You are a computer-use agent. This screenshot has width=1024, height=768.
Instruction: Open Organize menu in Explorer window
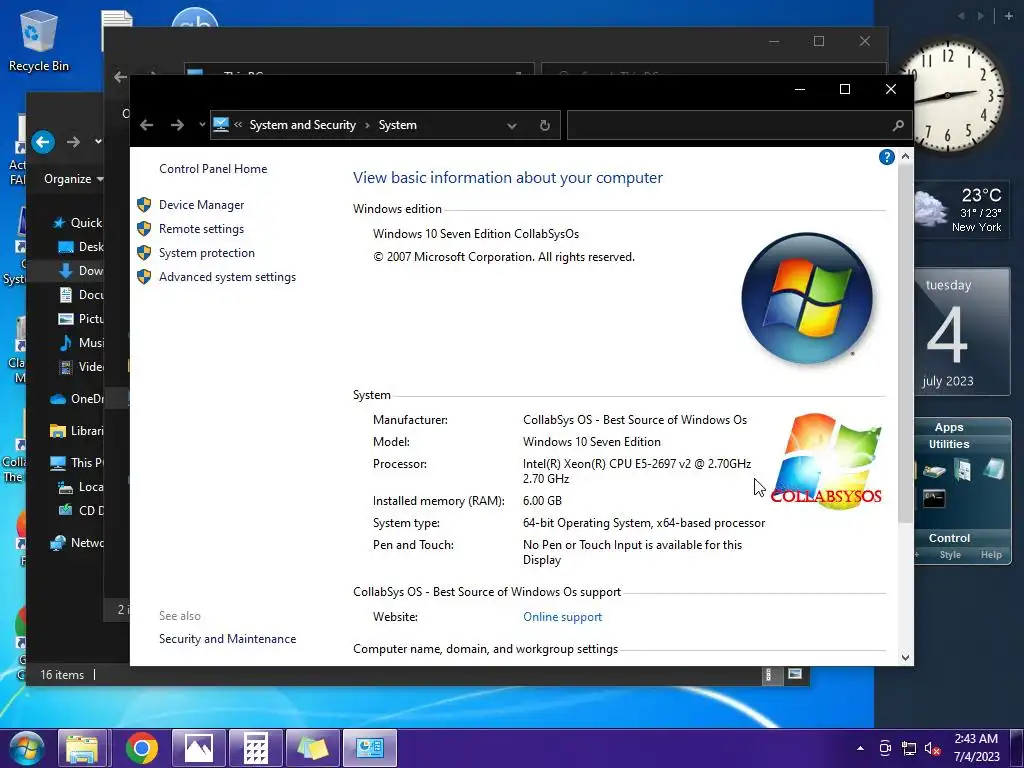point(73,179)
